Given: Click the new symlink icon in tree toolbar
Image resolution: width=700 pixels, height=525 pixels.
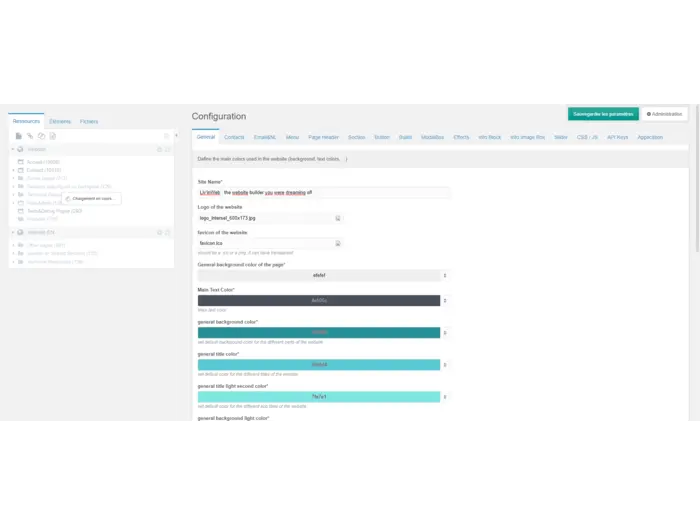Looking at the screenshot, I should (41, 135).
